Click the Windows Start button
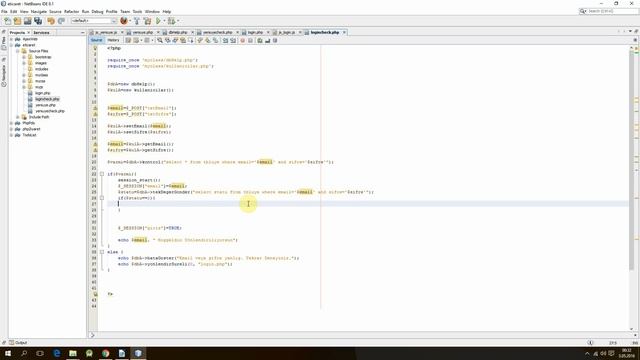The width and height of the screenshot is (640, 360). 8,353
